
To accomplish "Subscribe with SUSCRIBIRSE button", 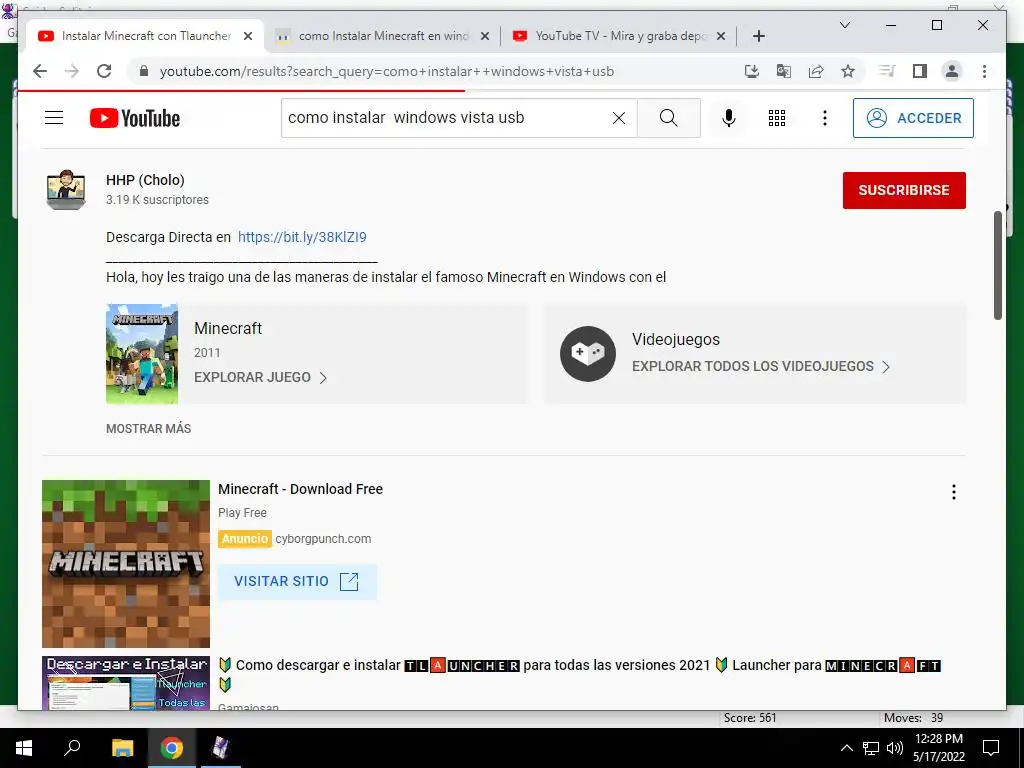I will [x=904, y=190].
